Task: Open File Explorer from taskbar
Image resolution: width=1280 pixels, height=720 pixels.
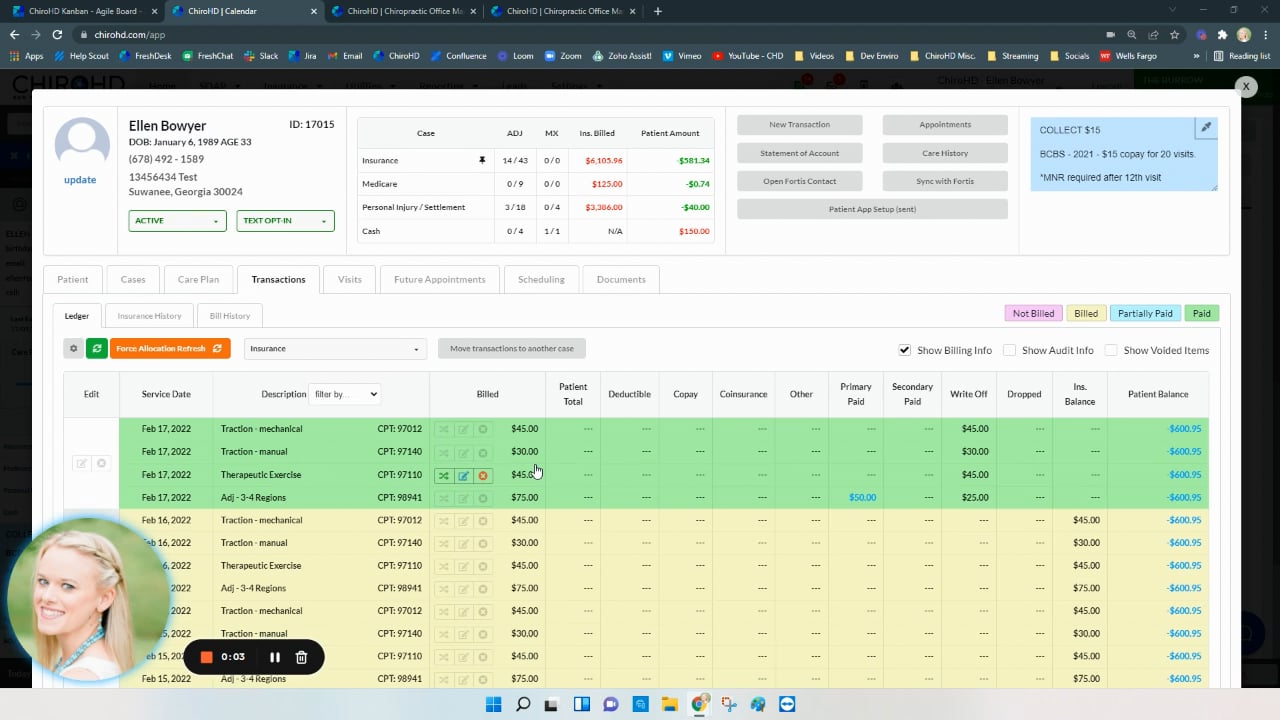Action: pos(669,704)
